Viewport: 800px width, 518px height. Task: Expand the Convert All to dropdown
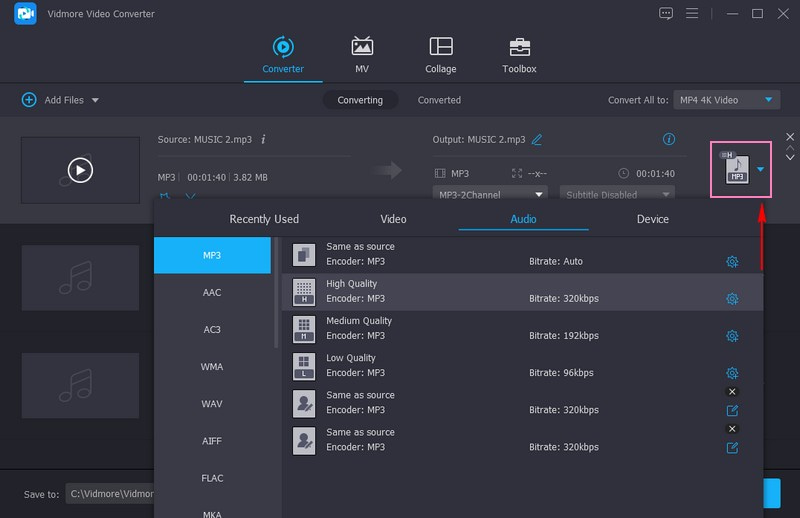pyautogui.click(x=768, y=100)
